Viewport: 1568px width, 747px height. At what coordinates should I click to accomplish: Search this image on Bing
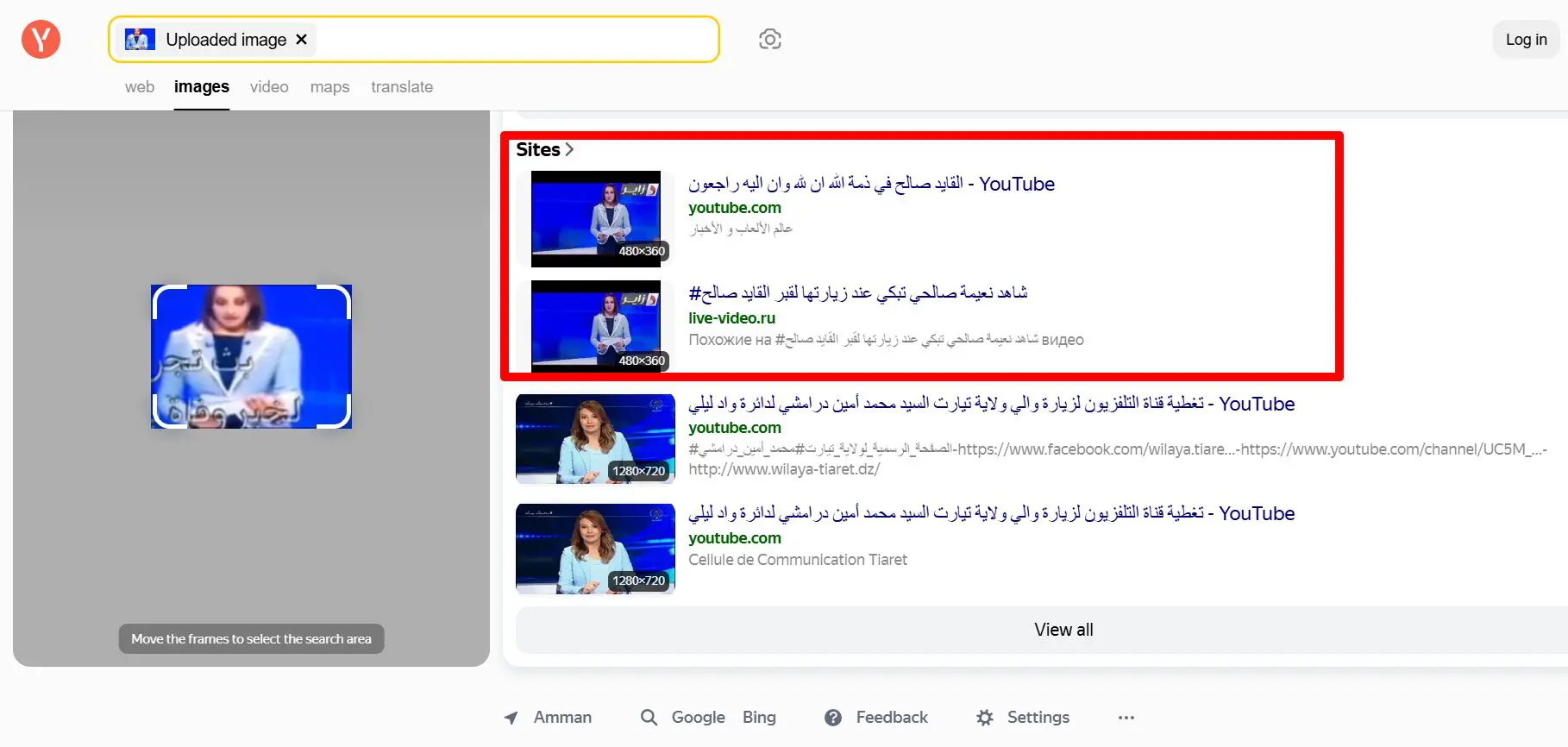[x=759, y=718]
